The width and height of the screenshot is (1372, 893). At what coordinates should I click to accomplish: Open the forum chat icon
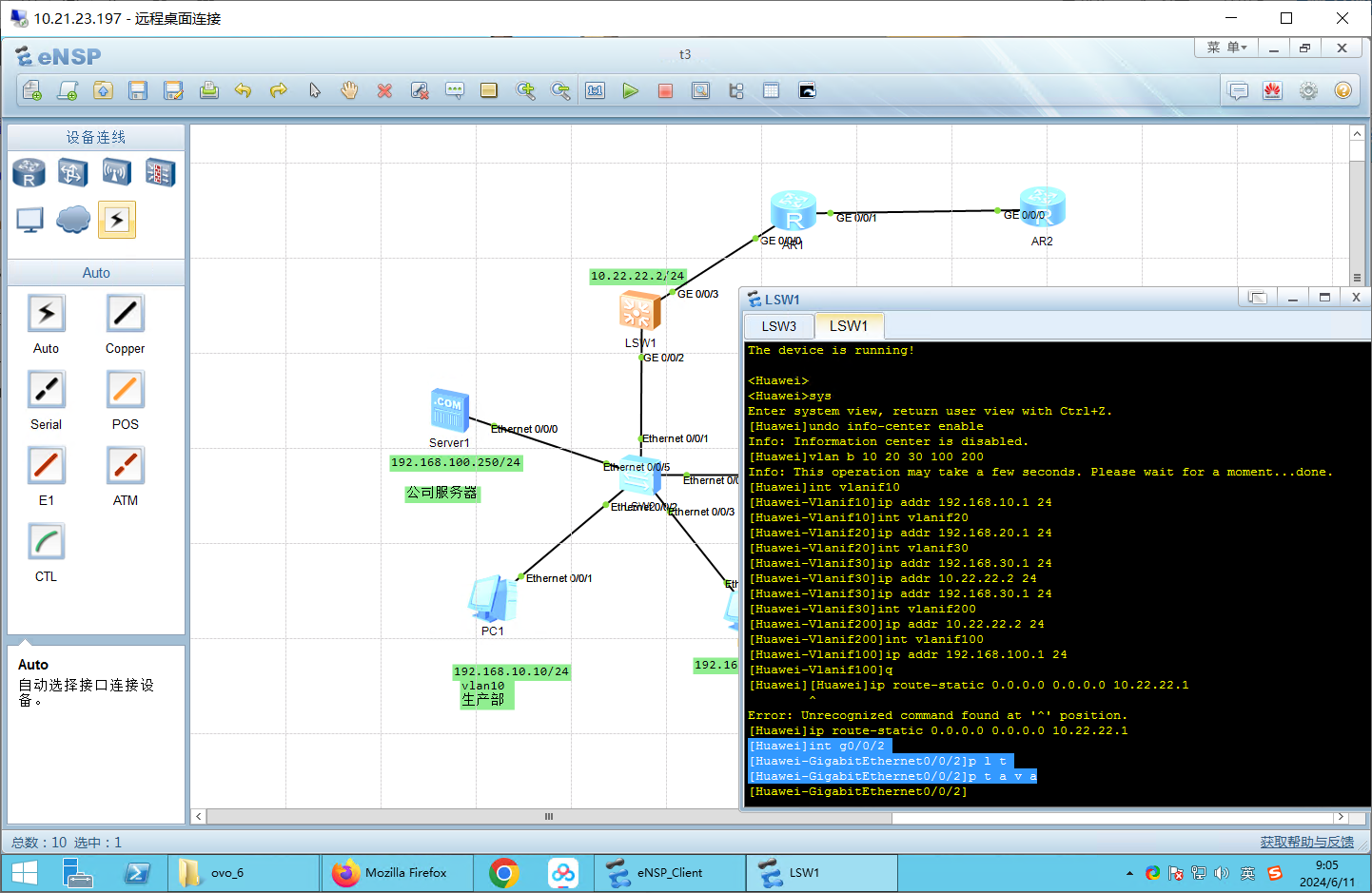(x=1238, y=91)
